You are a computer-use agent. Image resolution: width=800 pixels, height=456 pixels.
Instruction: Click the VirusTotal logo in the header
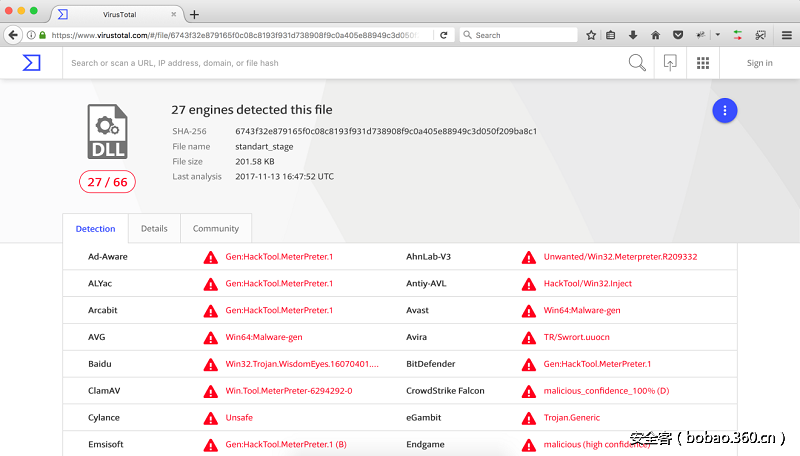point(32,63)
